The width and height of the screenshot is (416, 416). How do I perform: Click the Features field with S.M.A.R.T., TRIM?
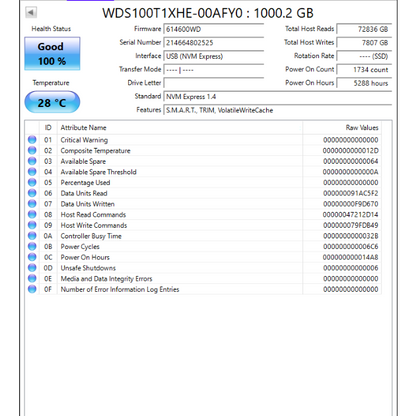pos(278,110)
